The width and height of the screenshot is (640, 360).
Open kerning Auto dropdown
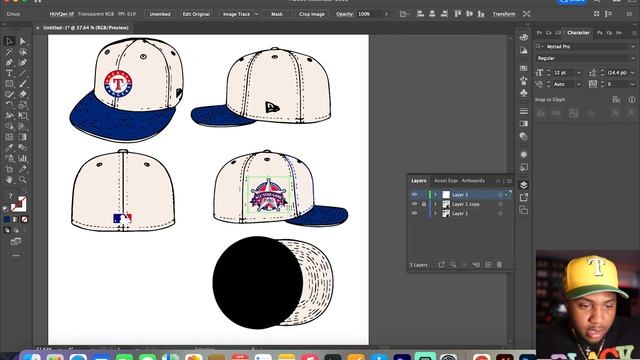pos(578,84)
